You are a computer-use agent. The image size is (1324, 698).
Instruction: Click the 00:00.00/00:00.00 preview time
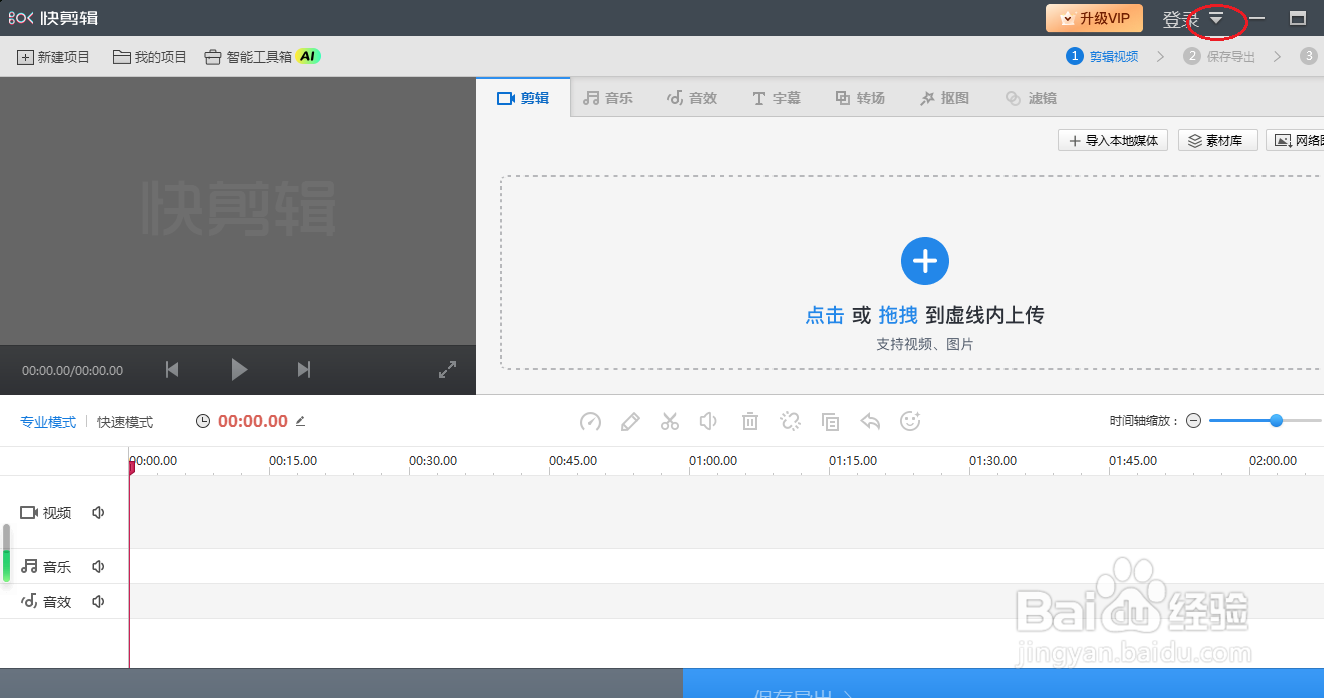(x=73, y=370)
